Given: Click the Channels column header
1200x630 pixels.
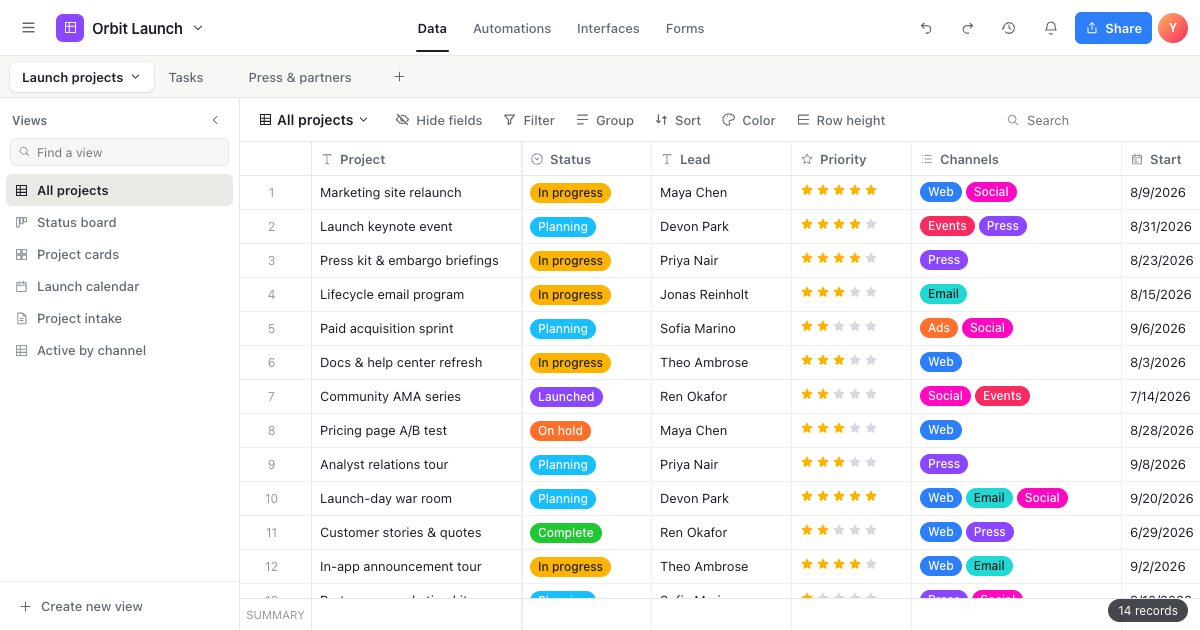Looking at the screenshot, I should tap(1017, 159).
